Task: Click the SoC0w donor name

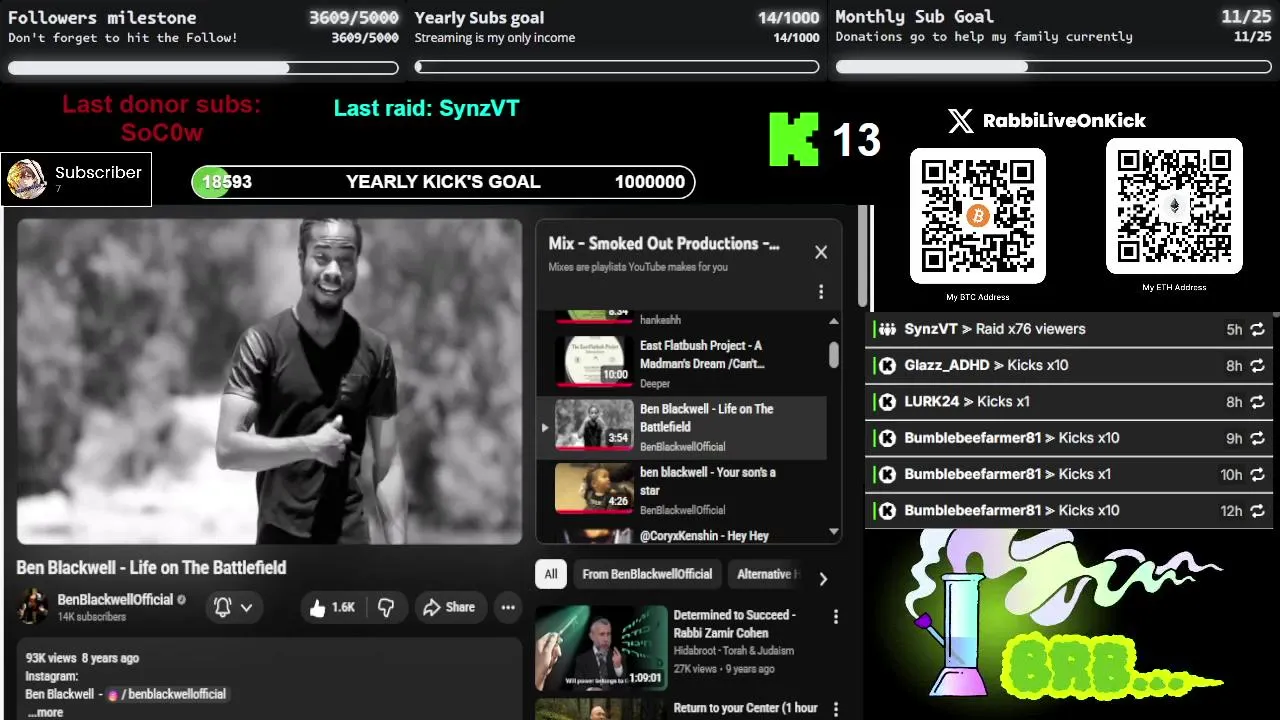Action: [x=162, y=133]
